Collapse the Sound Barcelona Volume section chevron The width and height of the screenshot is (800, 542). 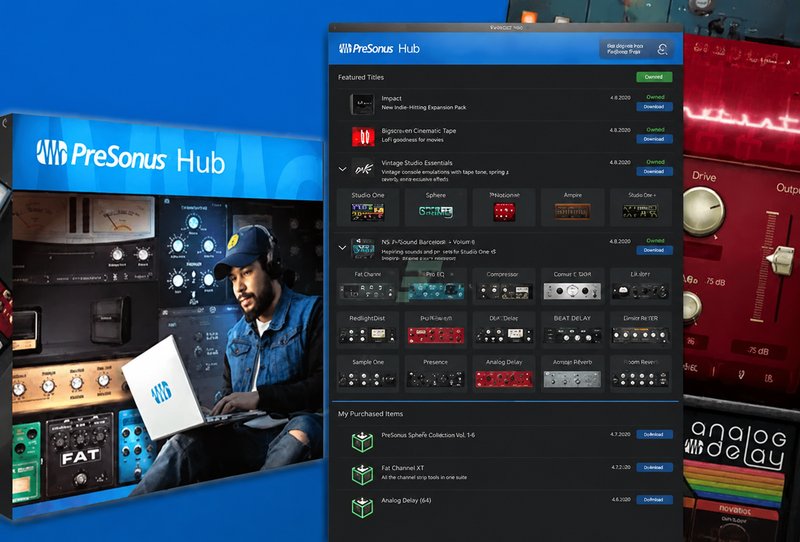point(342,248)
